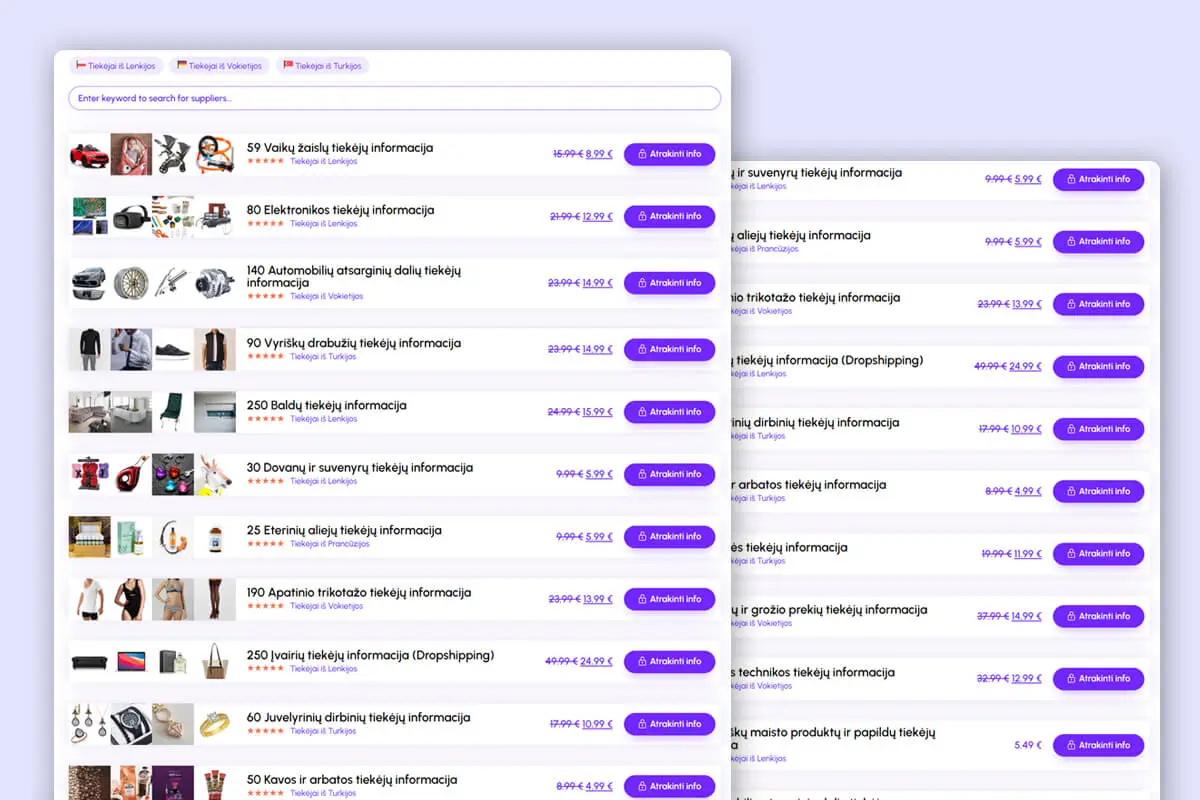Click star rating under 90 Vyriškų drabužių
Viewport: 1200px width, 800px height.
click(266, 357)
